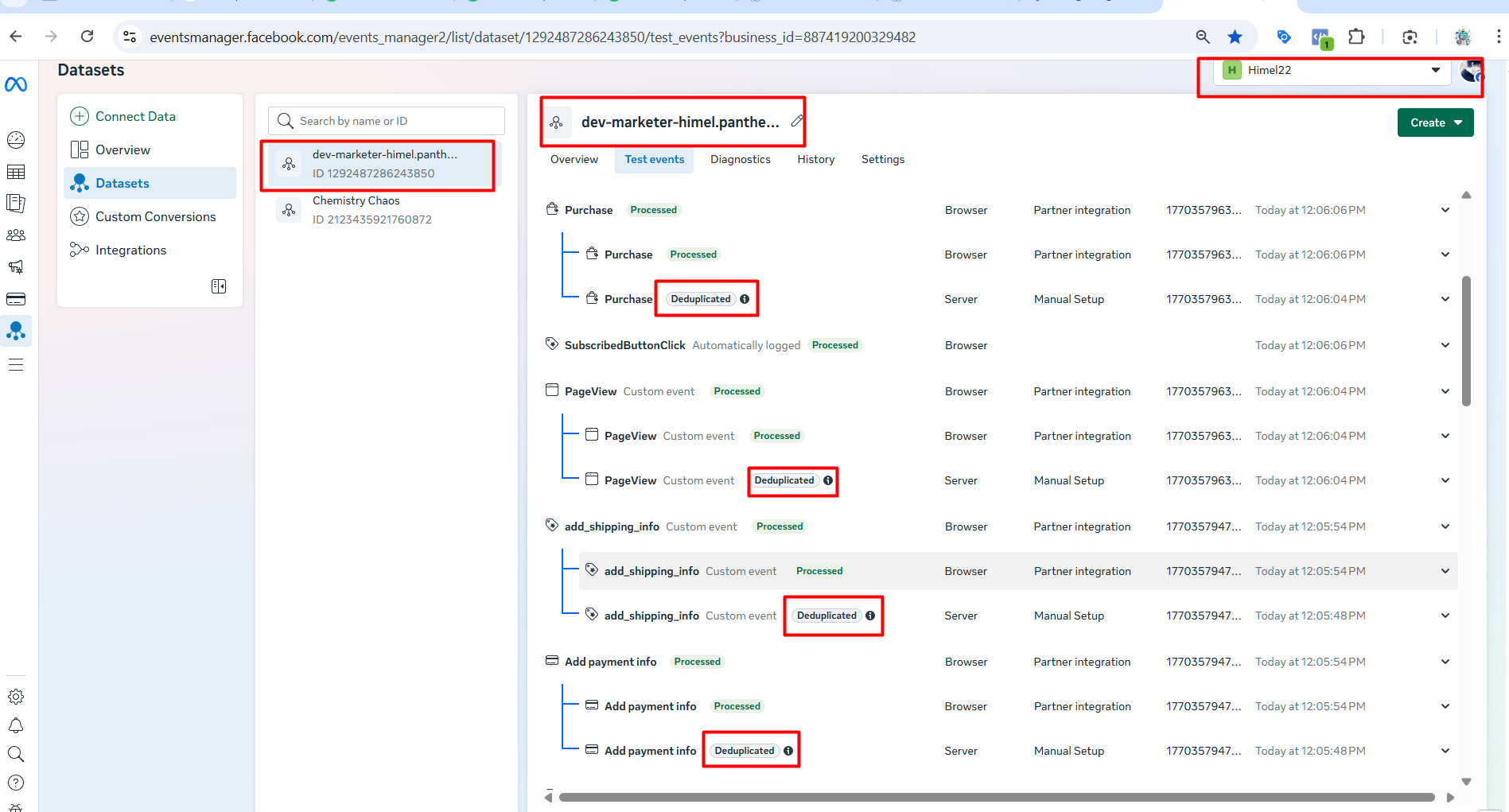Open the Create button dropdown arrow
This screenshot has width=1509, height=812.
pos(1458,122)
